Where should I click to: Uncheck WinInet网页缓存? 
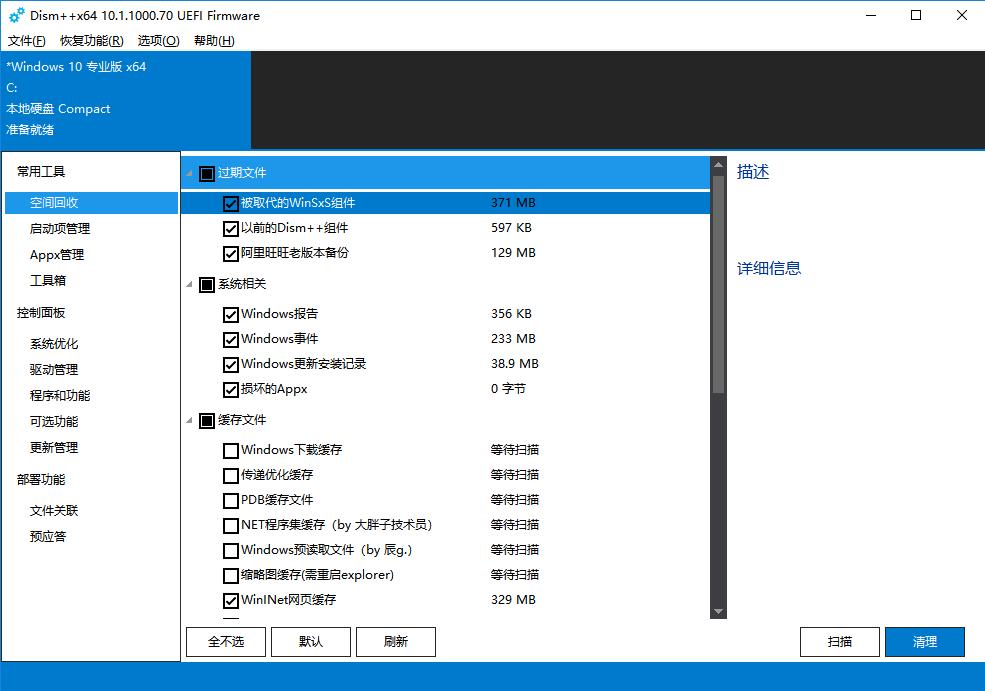pyautogui.click(x=230, y=600)
